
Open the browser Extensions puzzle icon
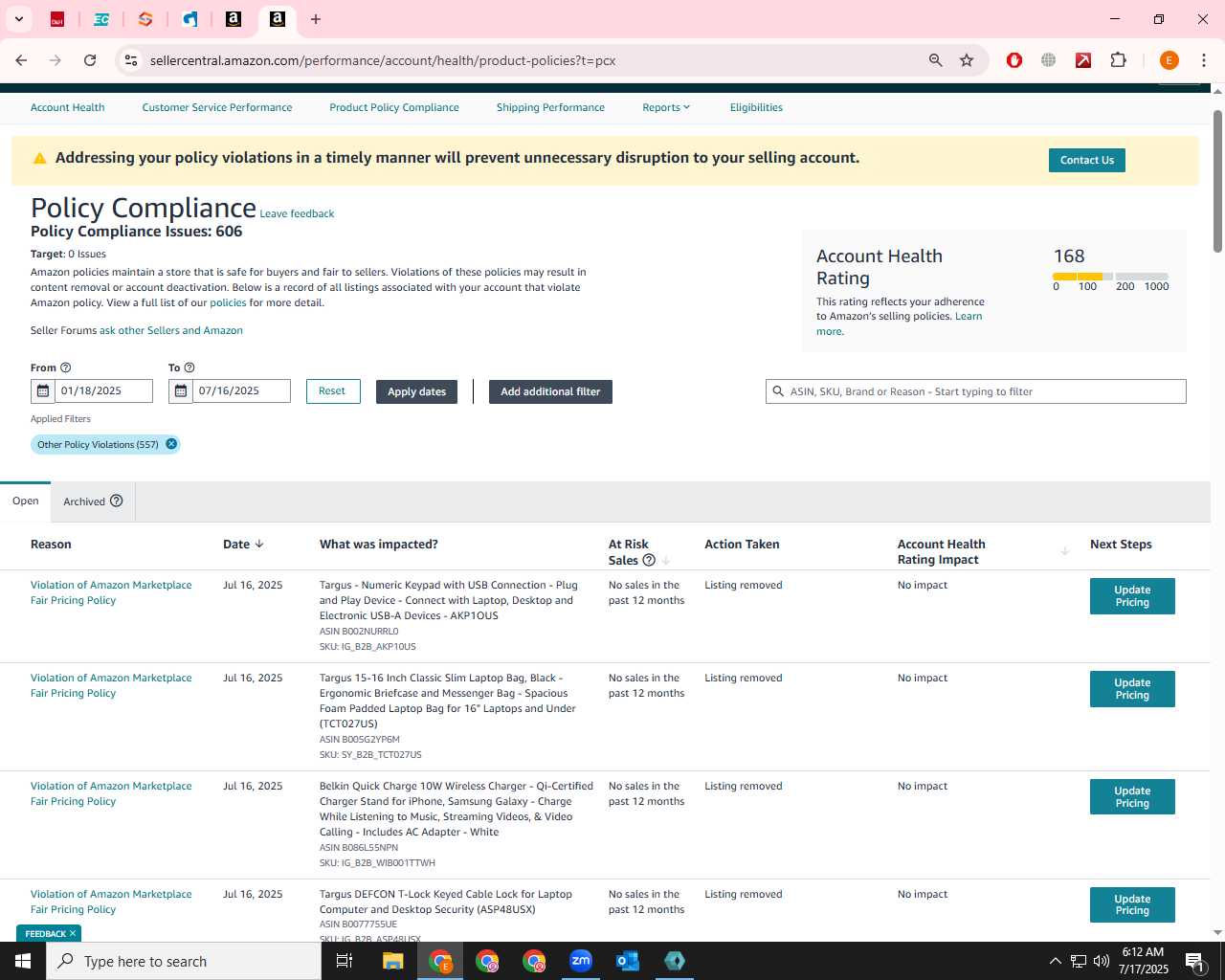(x=1118, y=60)
